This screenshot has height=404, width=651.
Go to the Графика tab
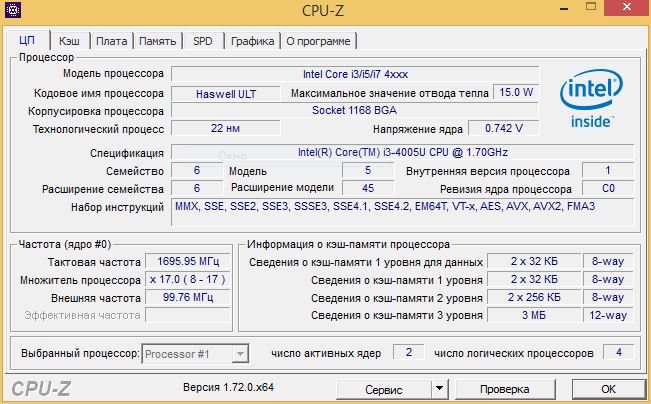coord(252,41)
